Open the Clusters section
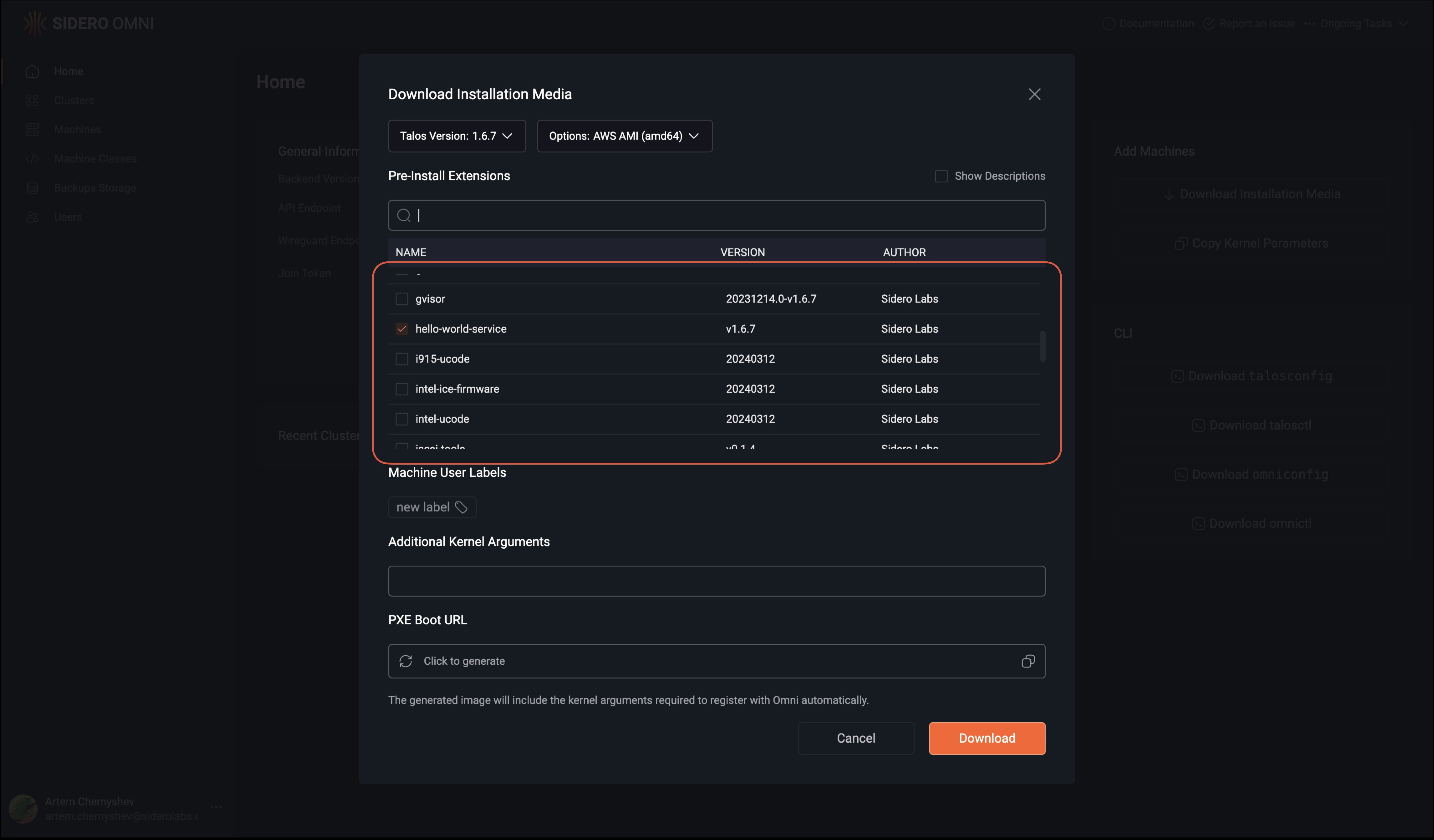This screenshot has height=840, width=1434. 74,100
